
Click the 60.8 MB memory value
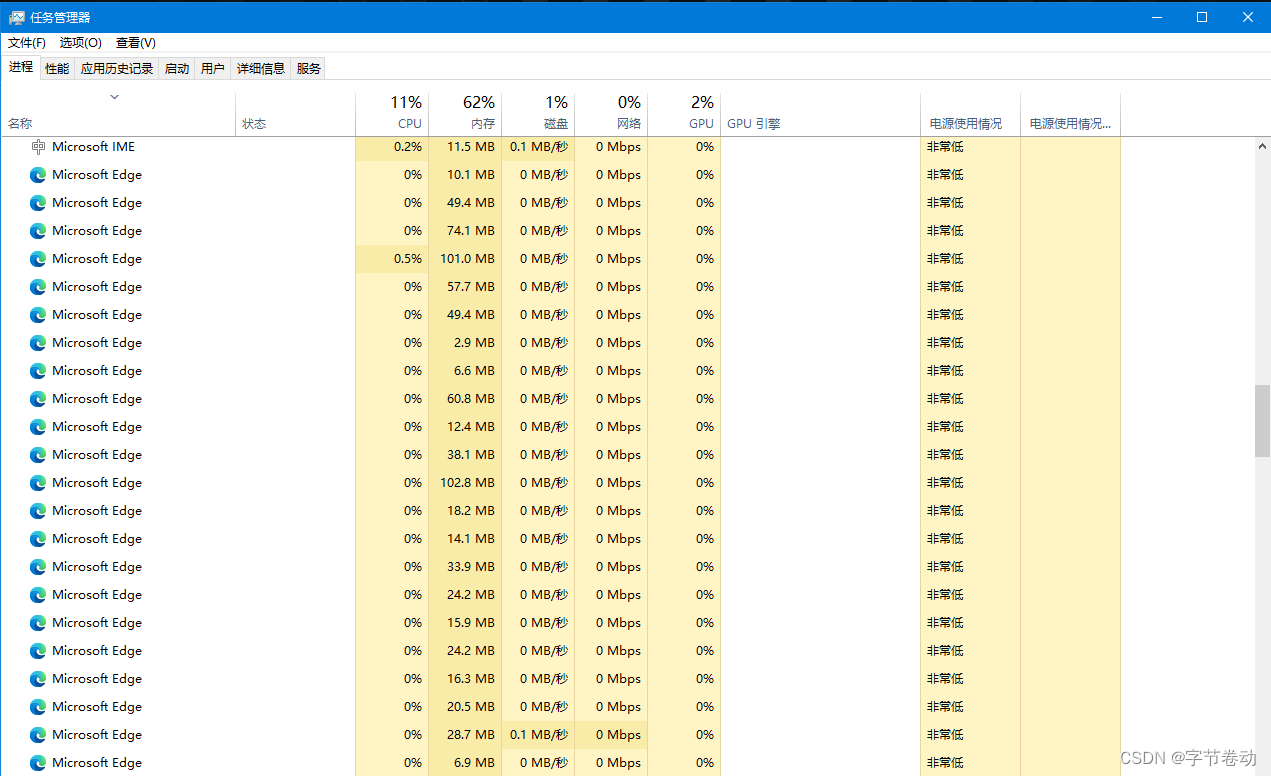(x=471, y=399)
